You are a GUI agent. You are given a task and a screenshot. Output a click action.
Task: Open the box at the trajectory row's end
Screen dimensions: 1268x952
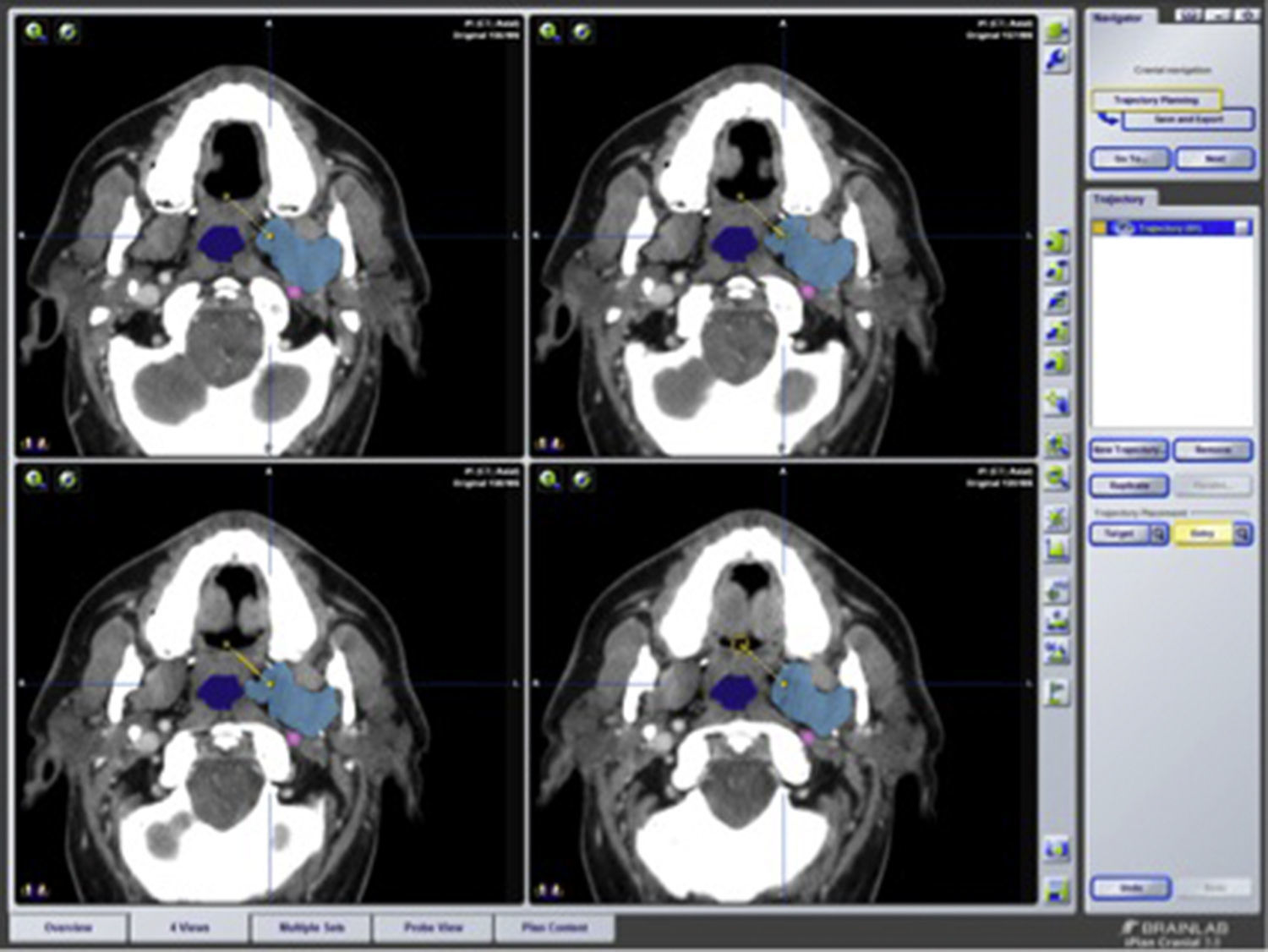pyautogui.click(x=1243, y=227)
